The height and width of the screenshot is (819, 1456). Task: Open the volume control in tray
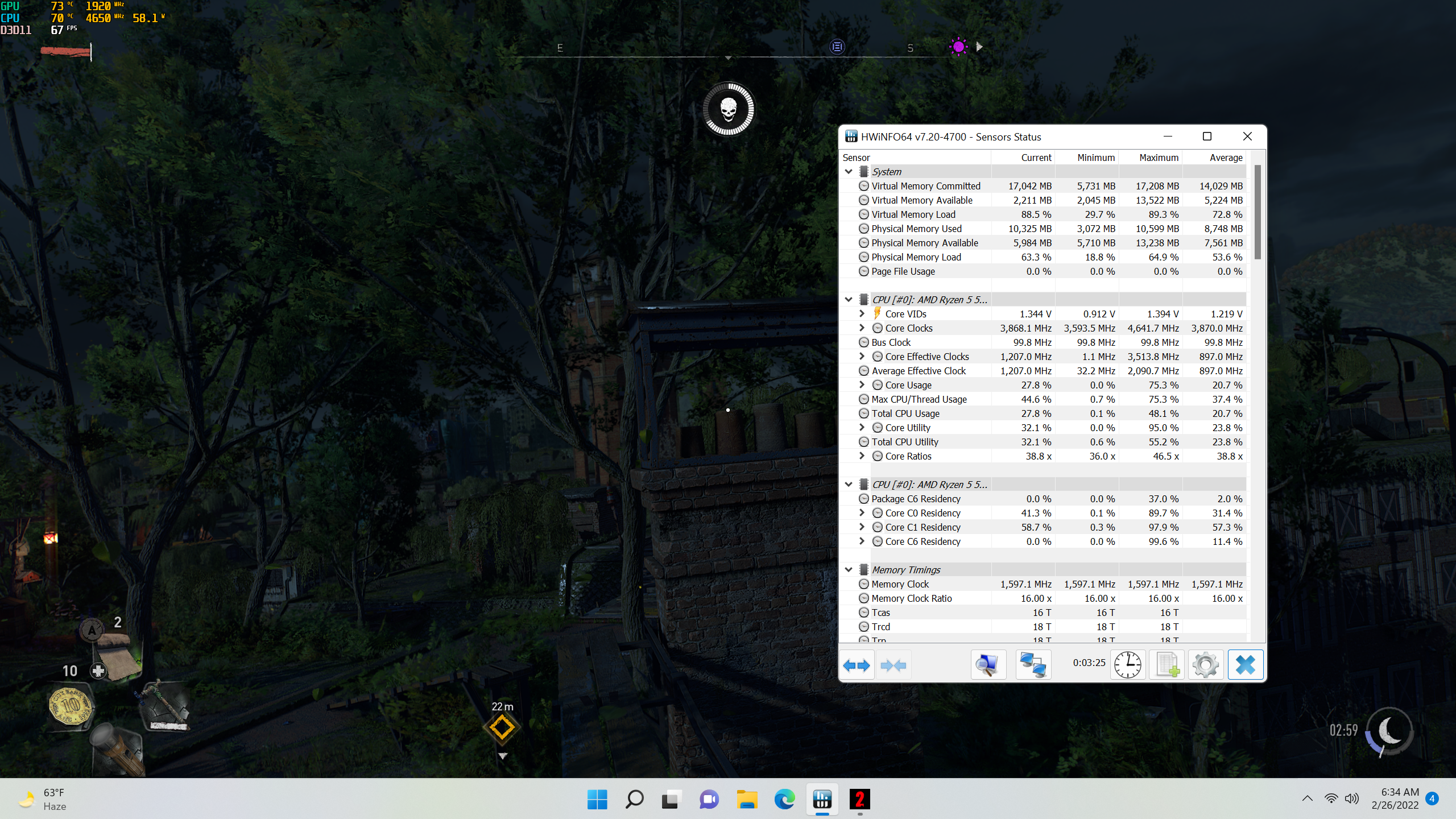click(x=1352, y=799)
